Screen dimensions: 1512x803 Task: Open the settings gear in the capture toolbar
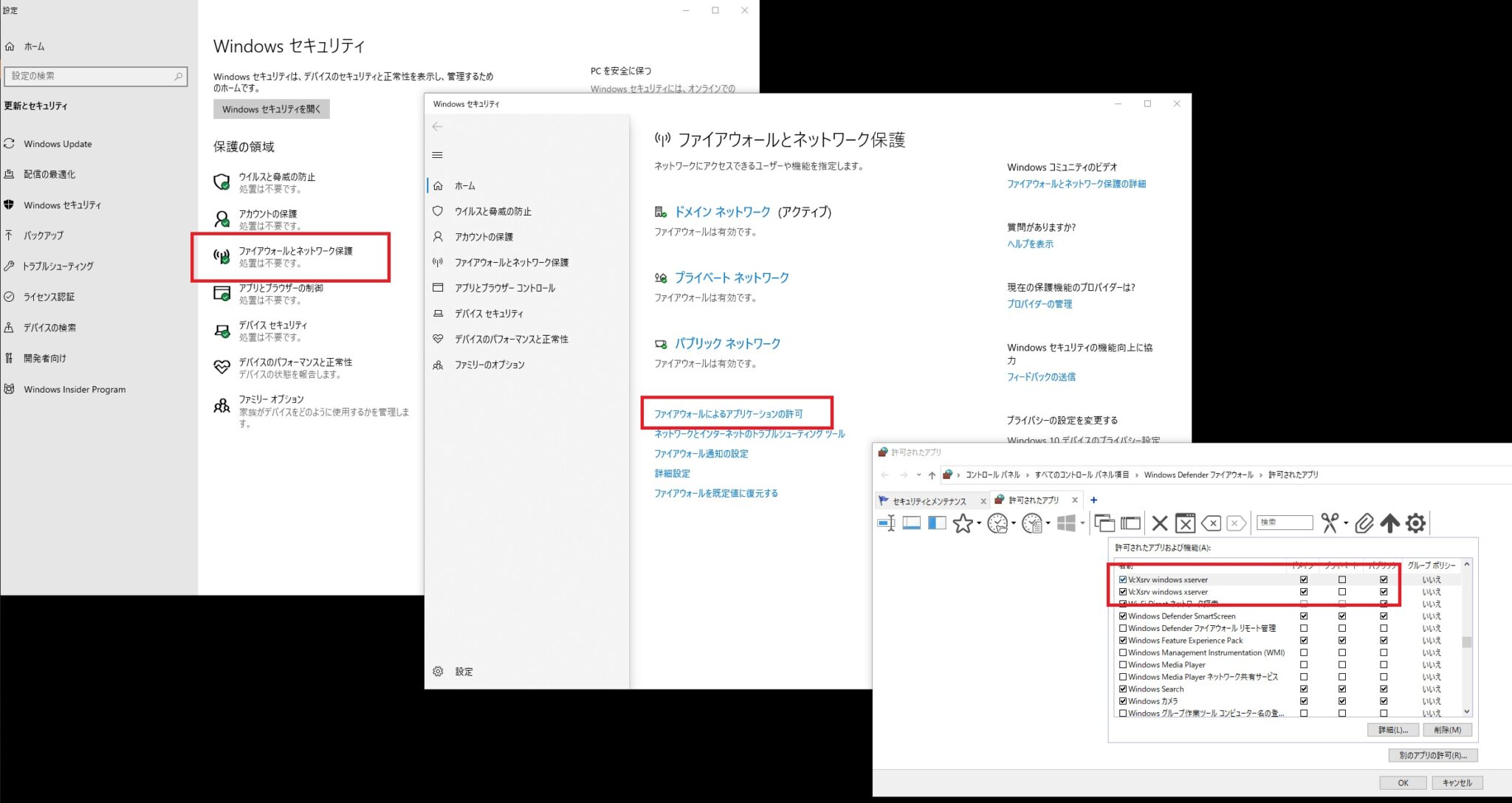[1414, 523]
